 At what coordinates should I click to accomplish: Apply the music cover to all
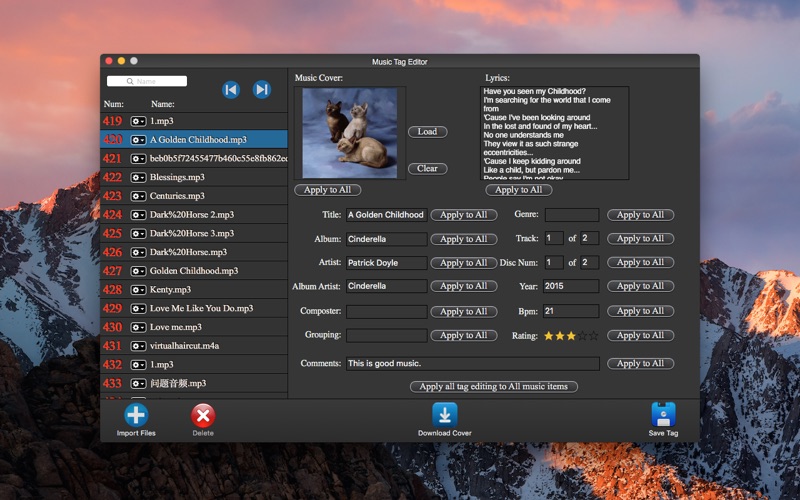(328, 190)
